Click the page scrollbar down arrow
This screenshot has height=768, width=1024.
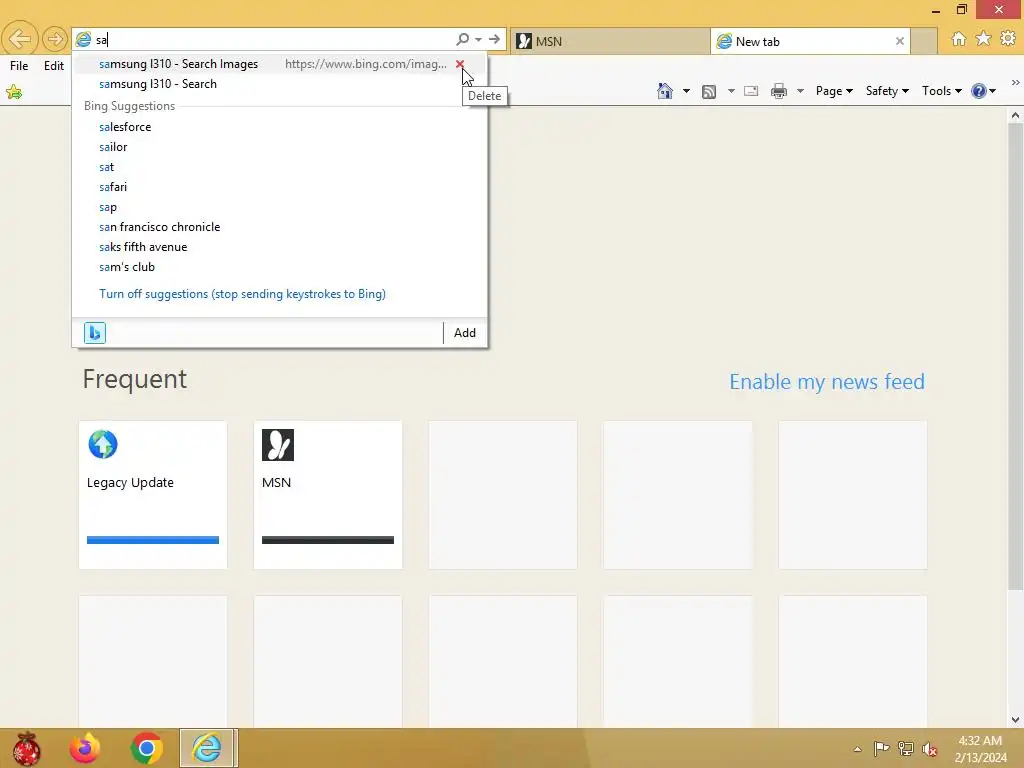(1015, 720)
